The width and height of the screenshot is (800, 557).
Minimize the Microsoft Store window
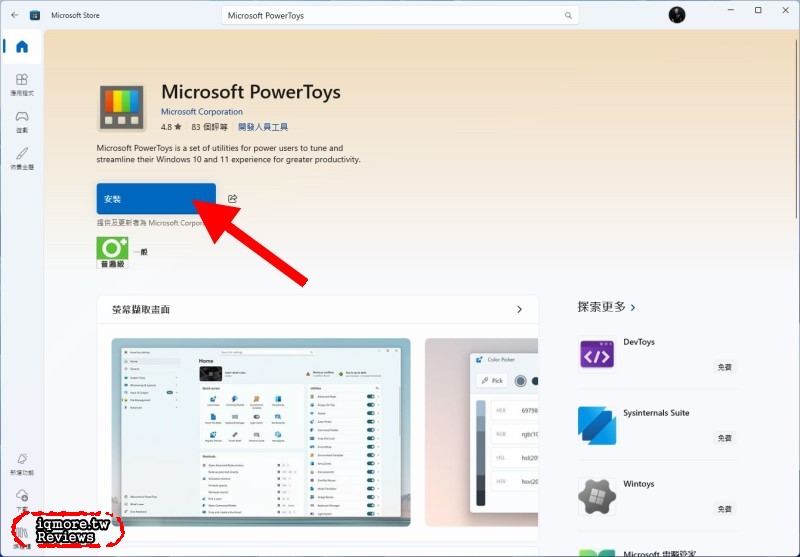pos(731,10)
